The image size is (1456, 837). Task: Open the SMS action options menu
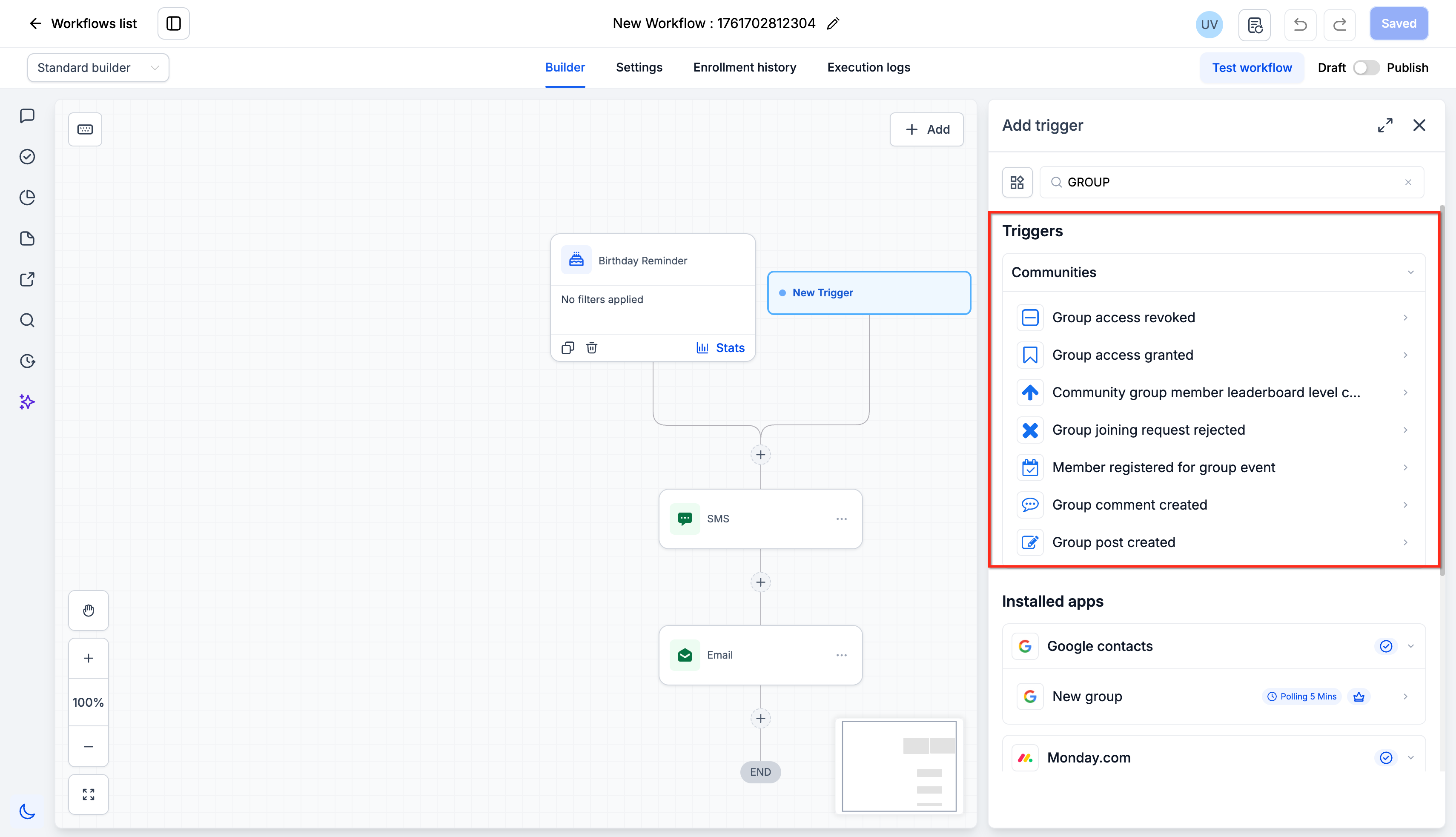click(842, 519)
